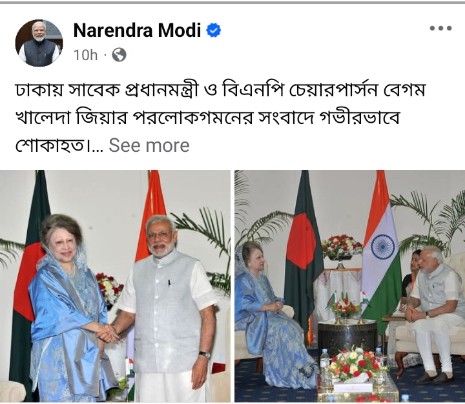Open the right seated meeting photo
Image resolution: width=465 pixels, height=404 pixels.
click(x=350, y=286)
